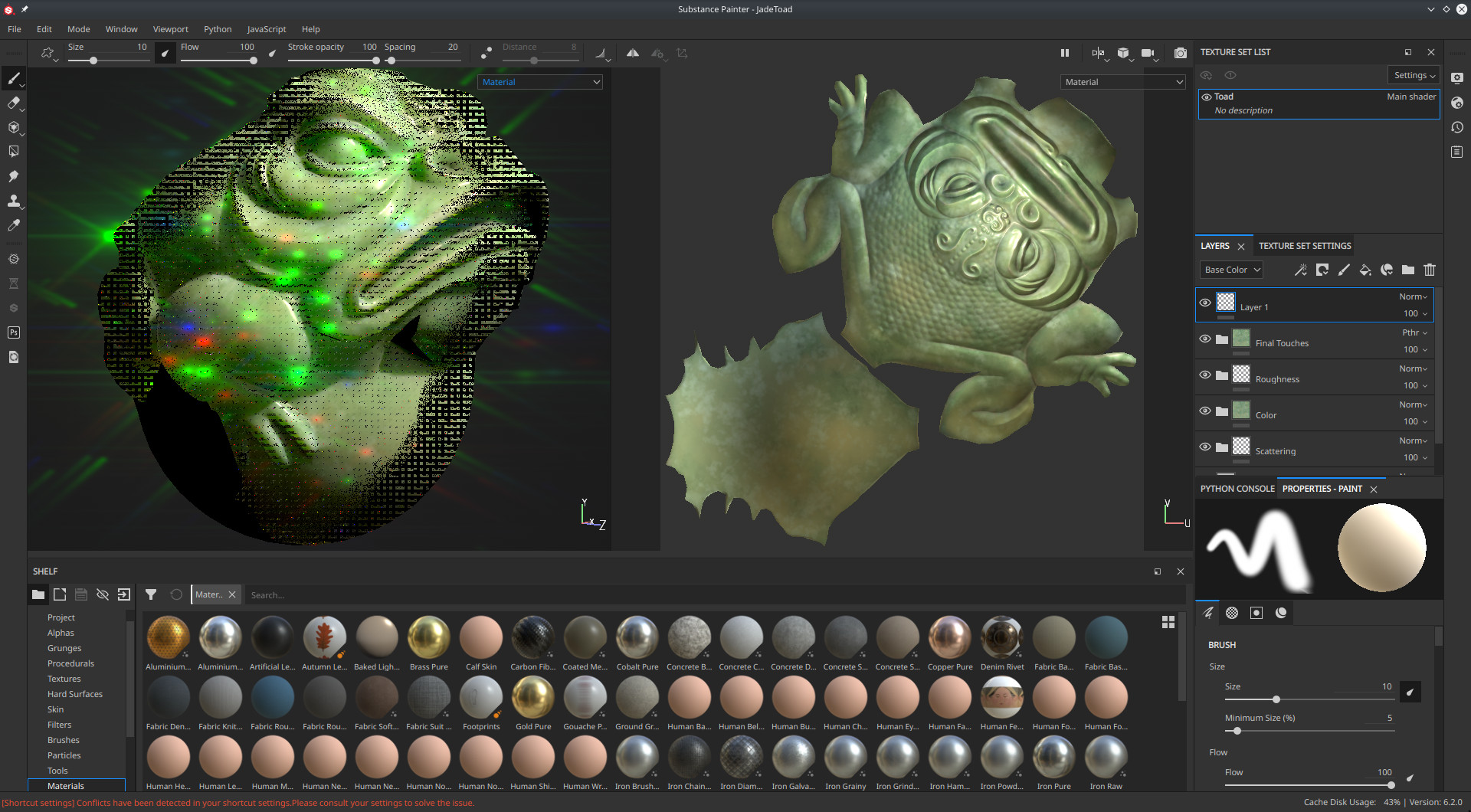Hide the Final Touches layer

click(x=1205, y=339)
